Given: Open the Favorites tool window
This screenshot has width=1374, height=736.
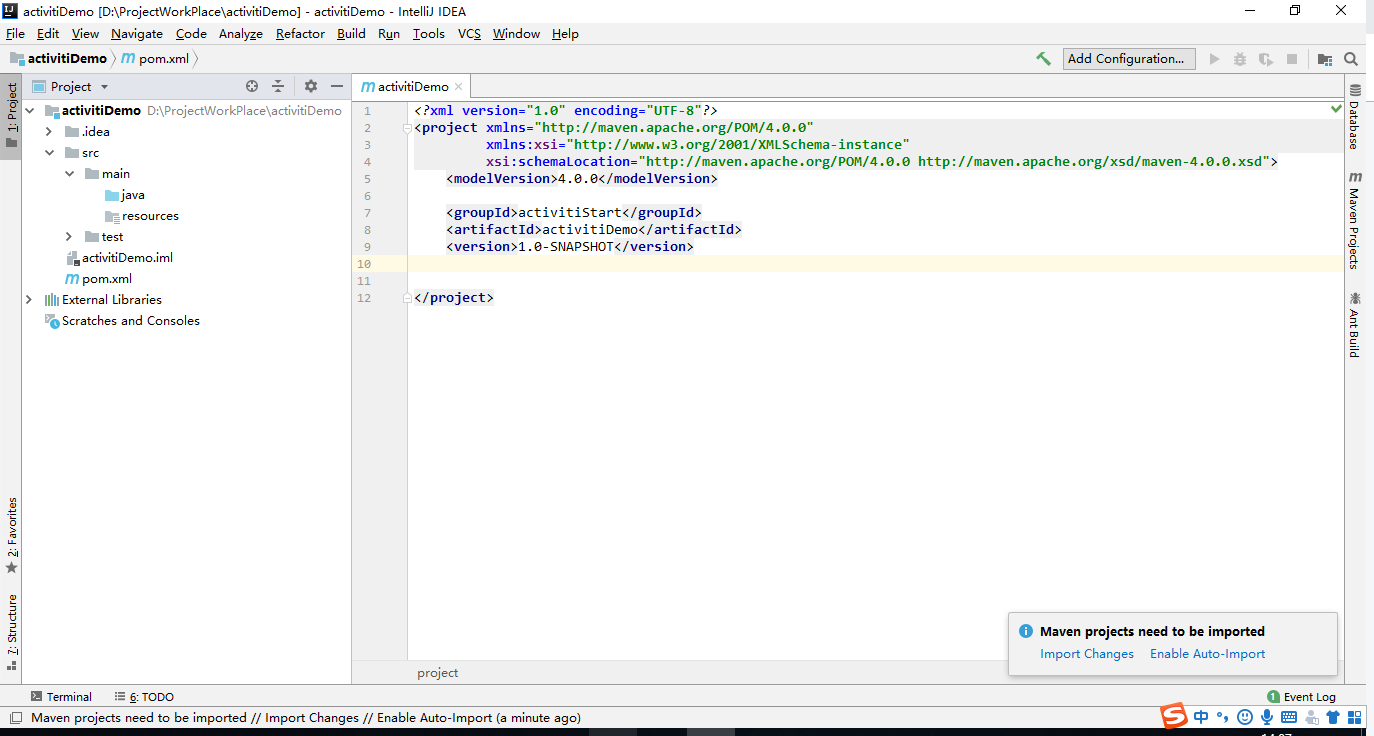Looking at the screenshot, I should coord(12,535).
